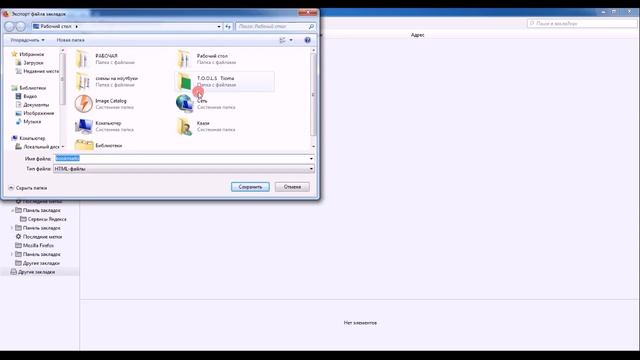Collapse Панель закладок folder above Сервисы Яндекса
Image resolution: width=640 pixels, height=360 pixels.
pyautogui.click(x=12, y=210)
